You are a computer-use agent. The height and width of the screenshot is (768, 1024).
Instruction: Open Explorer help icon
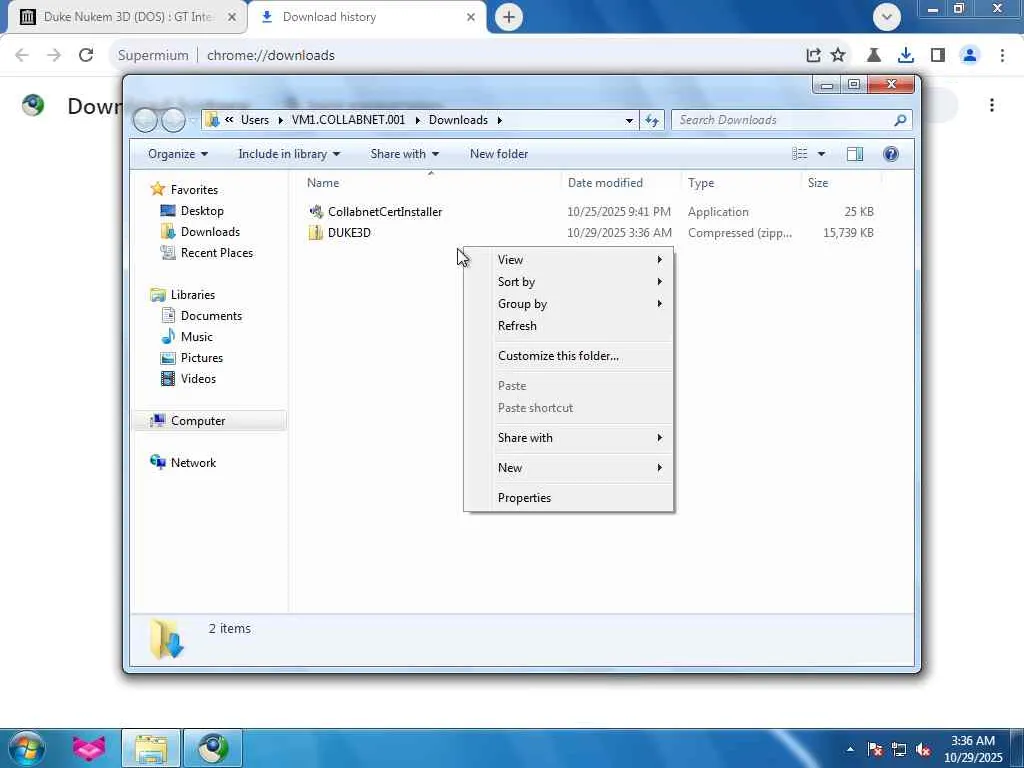[891, 153]
